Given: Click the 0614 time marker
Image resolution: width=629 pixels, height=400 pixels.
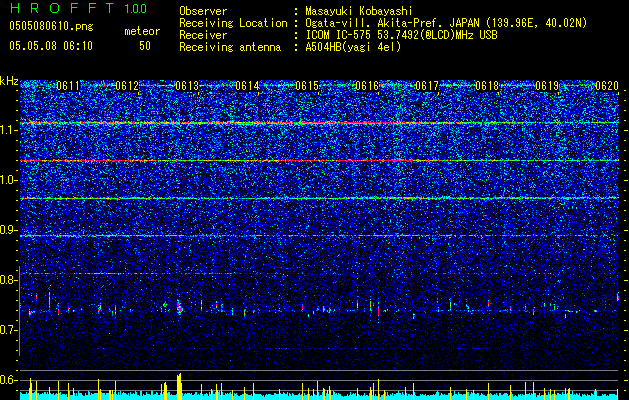Looking at the screenshot, I should point(247,86).
